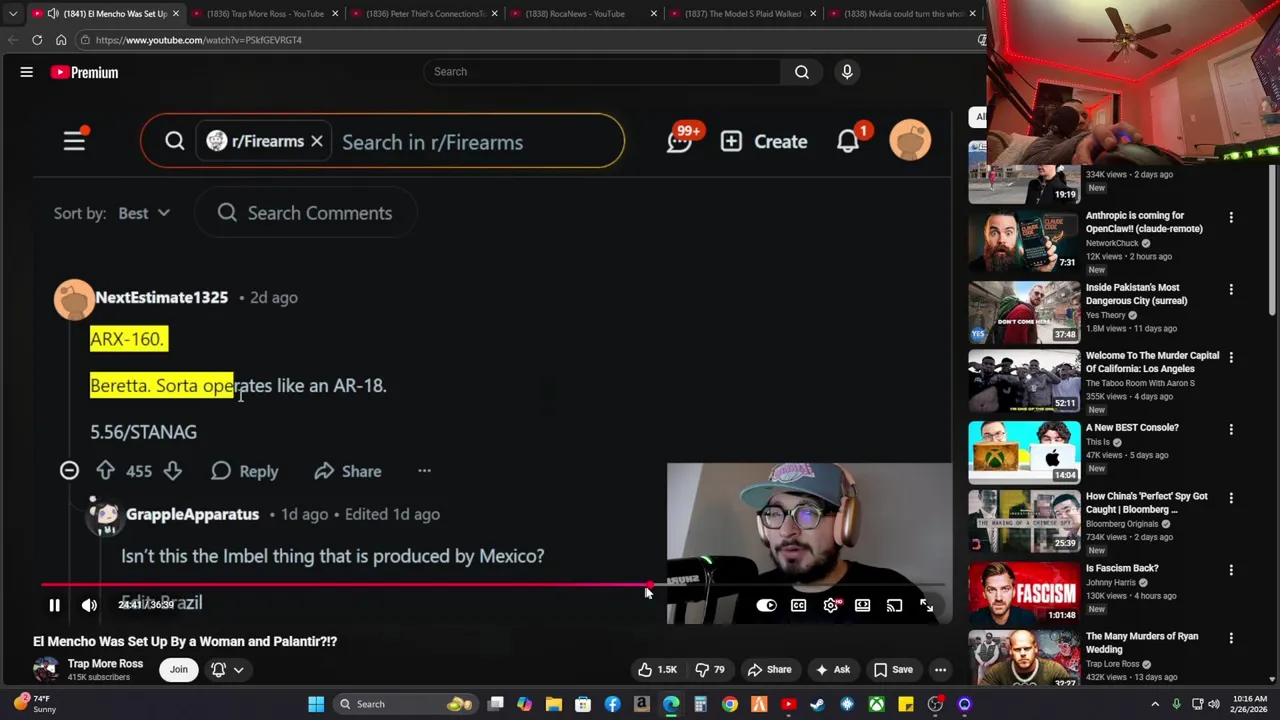Collapse the NextEstimate1325 comment thread
Image resolution: width=1280 pixels, height=720 pixels.
69,470
